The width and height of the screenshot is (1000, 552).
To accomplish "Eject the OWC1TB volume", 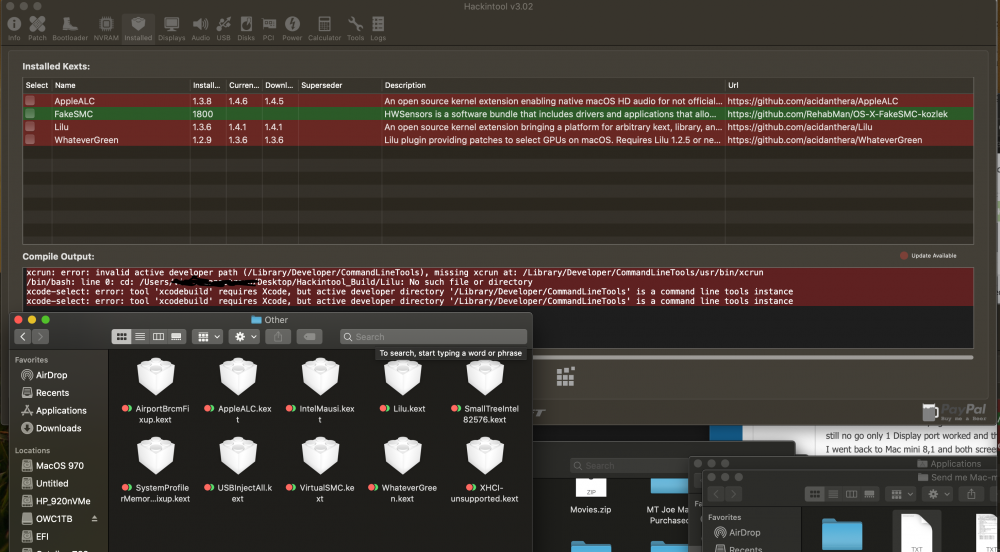I will point(94,519).
